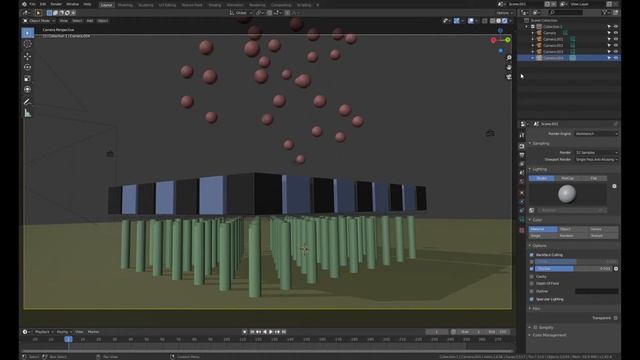Select the Scale tool
640x360 pixels.
point(28,78)
